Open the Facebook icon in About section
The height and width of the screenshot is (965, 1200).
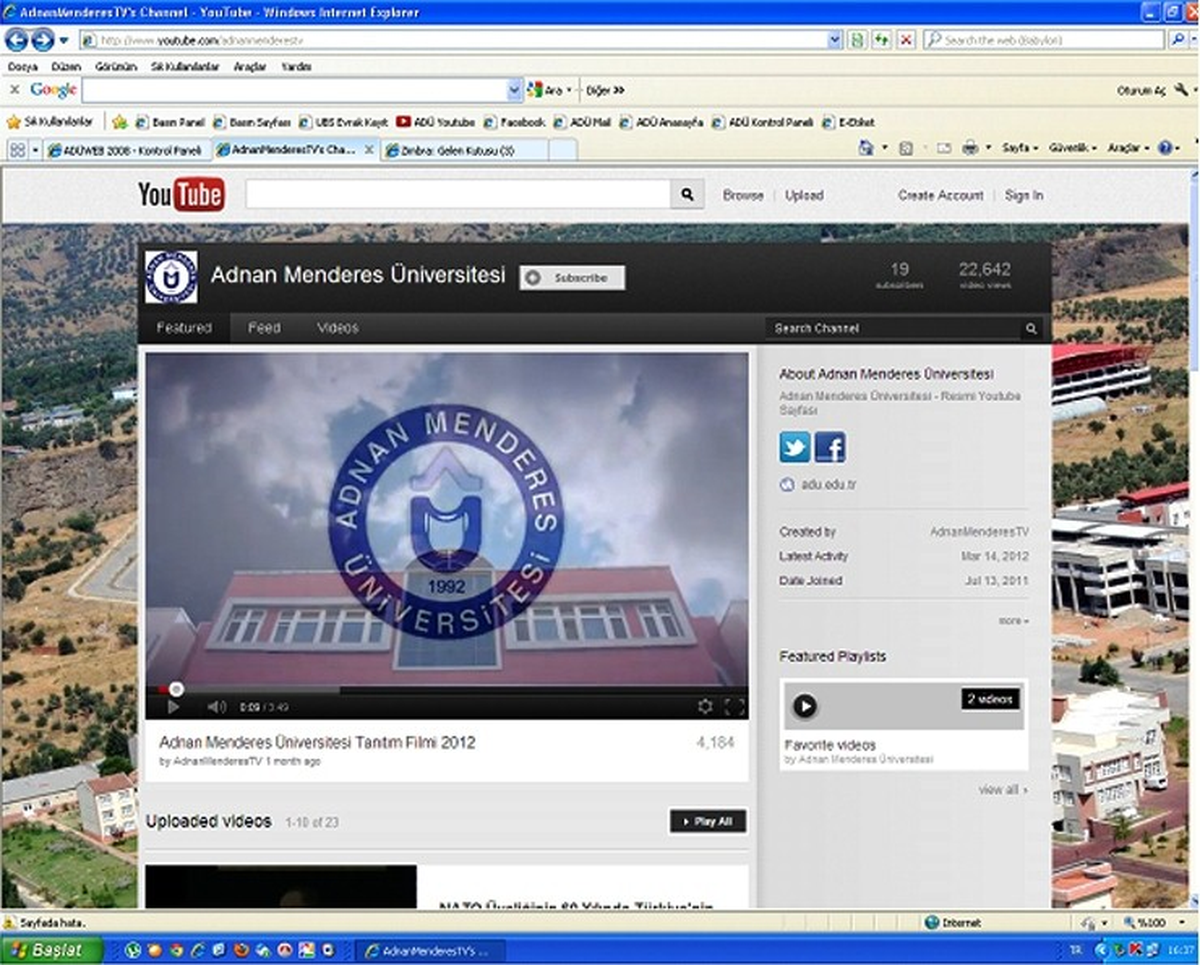click(x=830, y=446)
